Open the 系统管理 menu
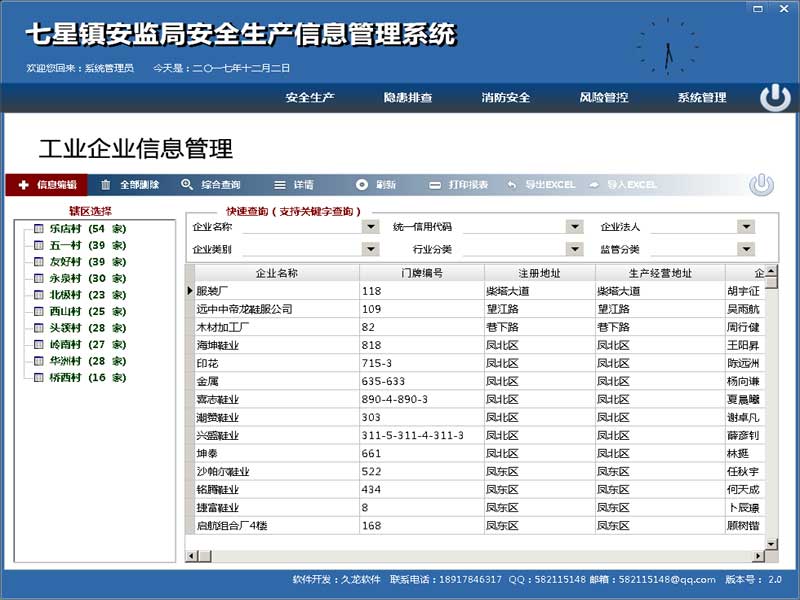 702,98
